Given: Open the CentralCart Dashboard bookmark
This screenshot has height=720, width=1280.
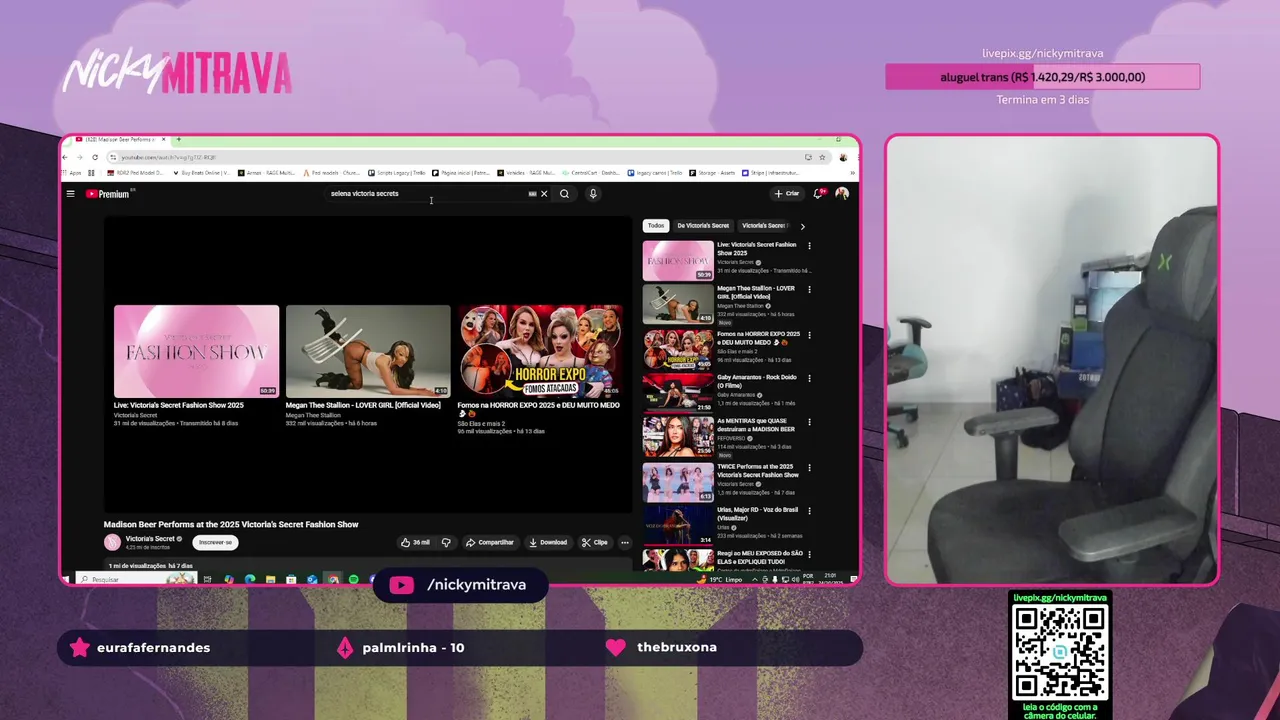Looking at the screenshot, I should pos(590,173).
